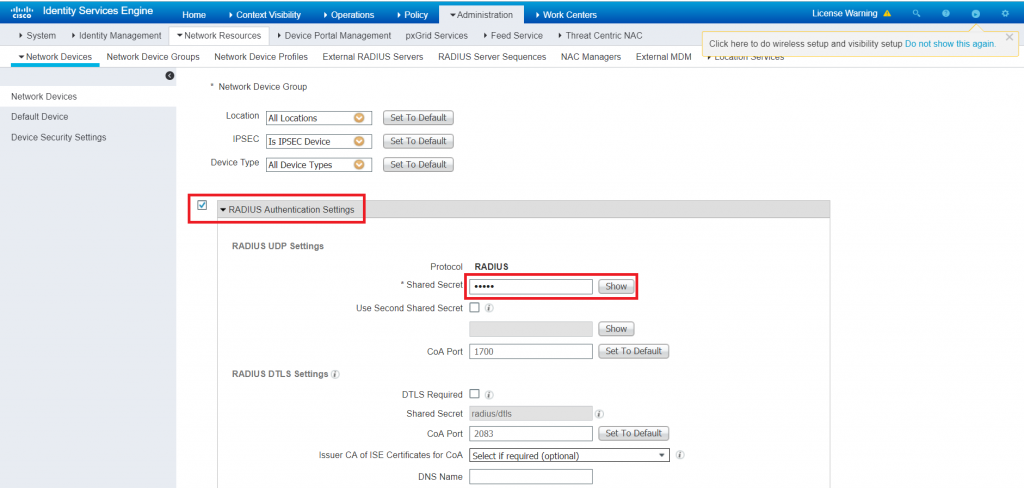
Task: Open the Location dropdown
Action: coord(318,118)
